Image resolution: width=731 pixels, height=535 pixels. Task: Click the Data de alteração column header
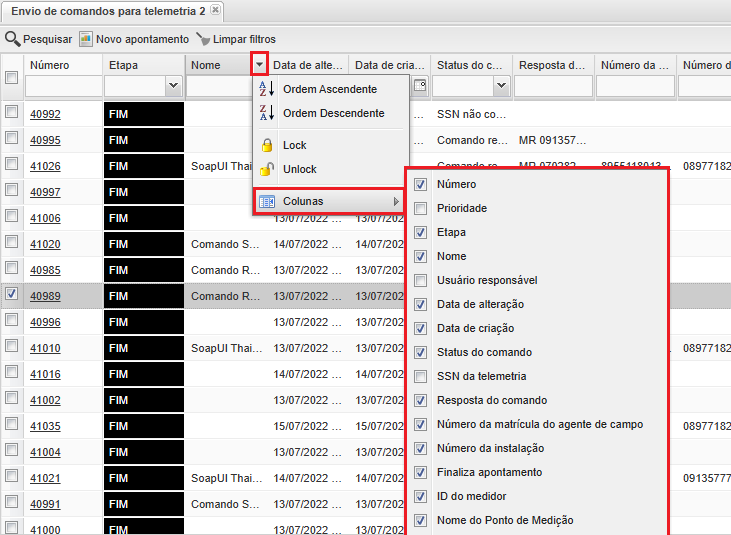[308, 65]
